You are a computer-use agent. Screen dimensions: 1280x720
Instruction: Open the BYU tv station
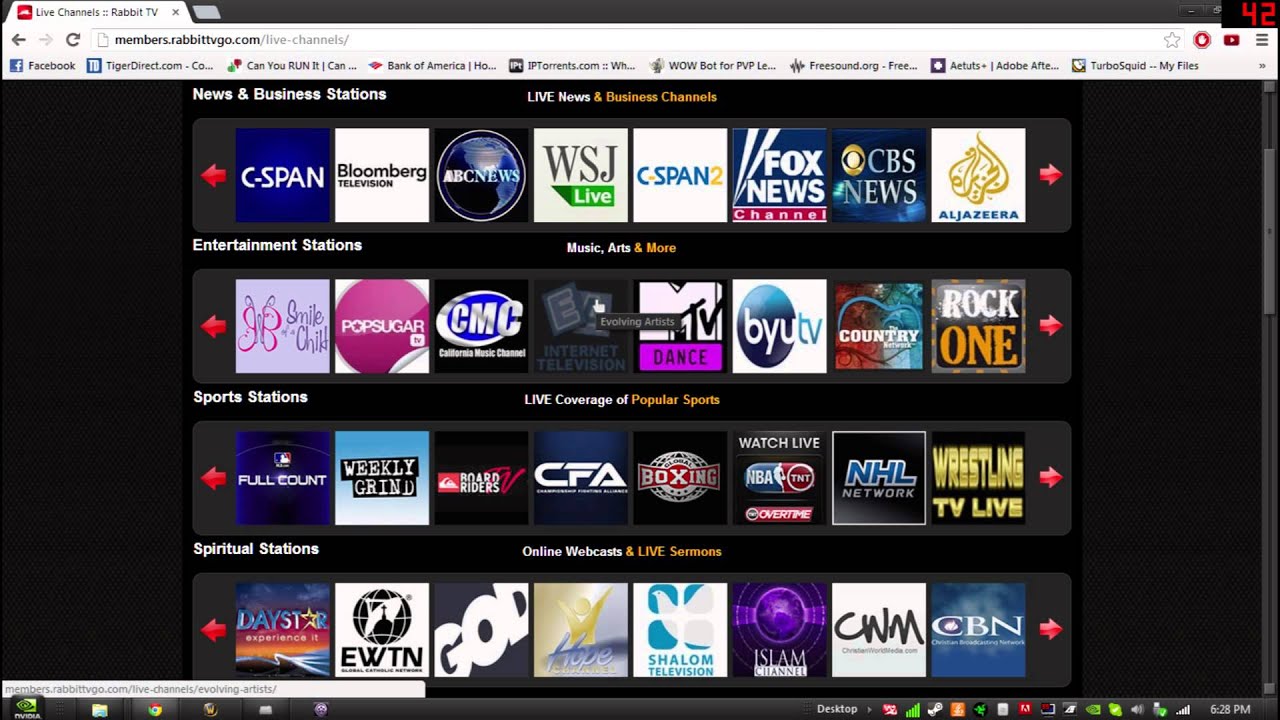[780, 326]
